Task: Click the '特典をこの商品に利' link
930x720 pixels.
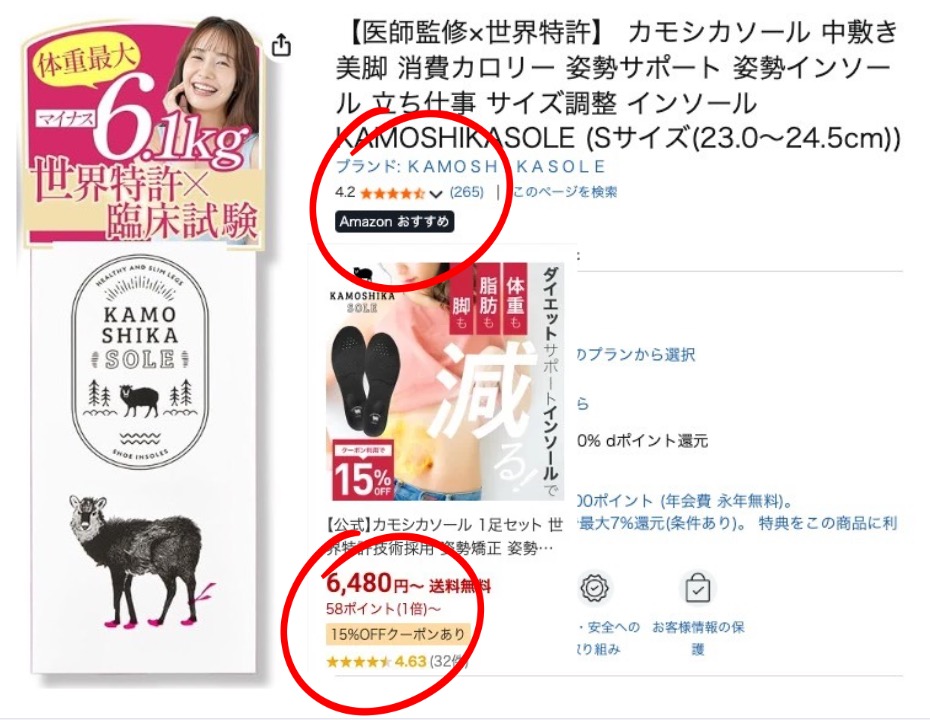Action: [x=828, y=523]
